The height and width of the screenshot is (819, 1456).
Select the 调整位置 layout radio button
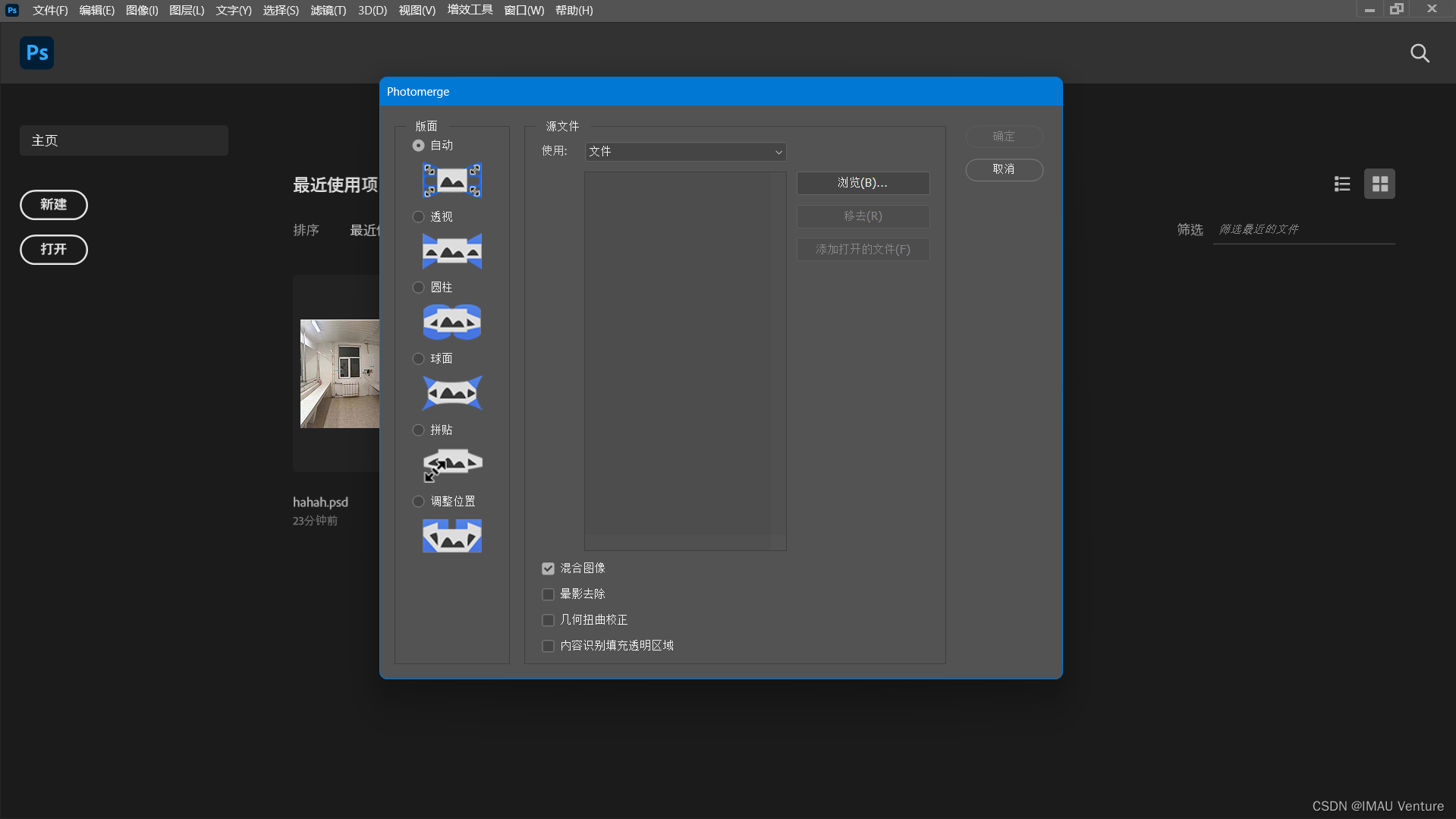coord(418,501)
